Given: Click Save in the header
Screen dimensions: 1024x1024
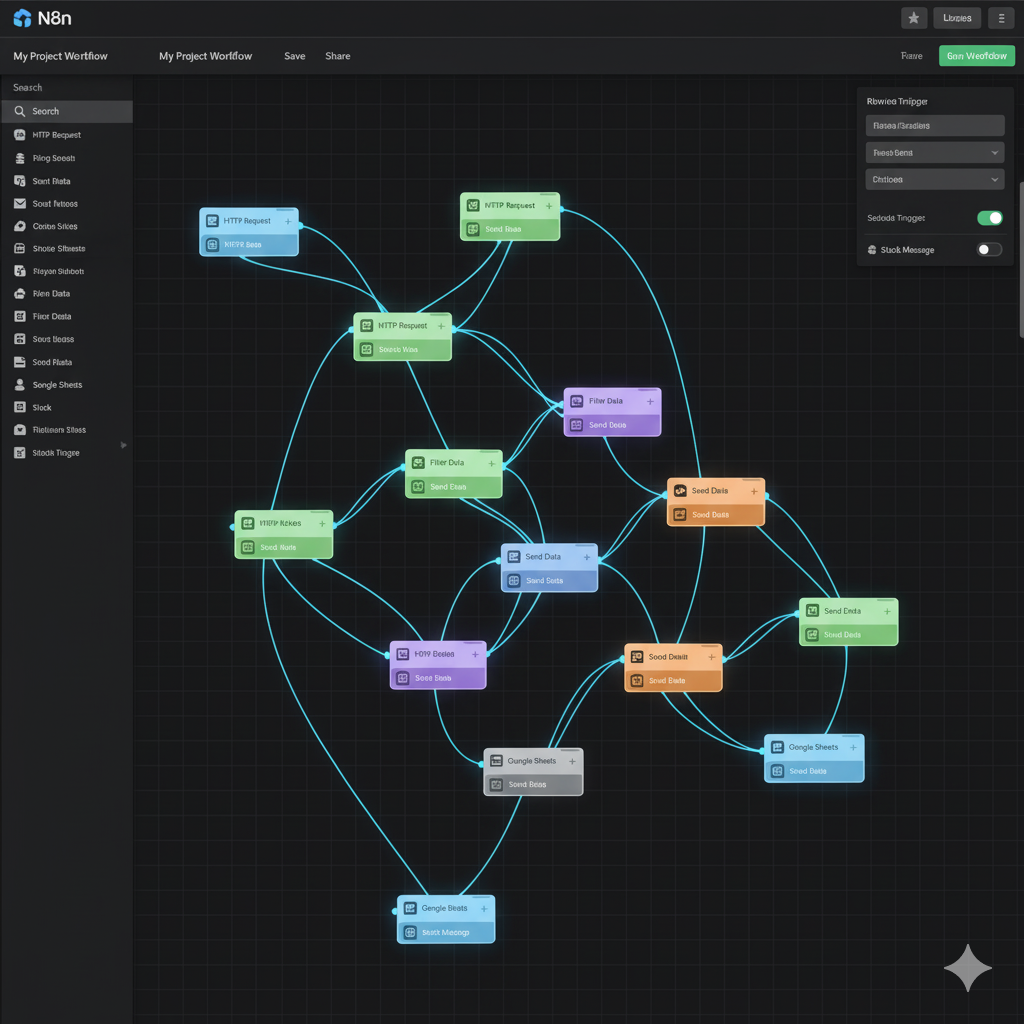Looking at the screenshot, I should click(294, 56).
